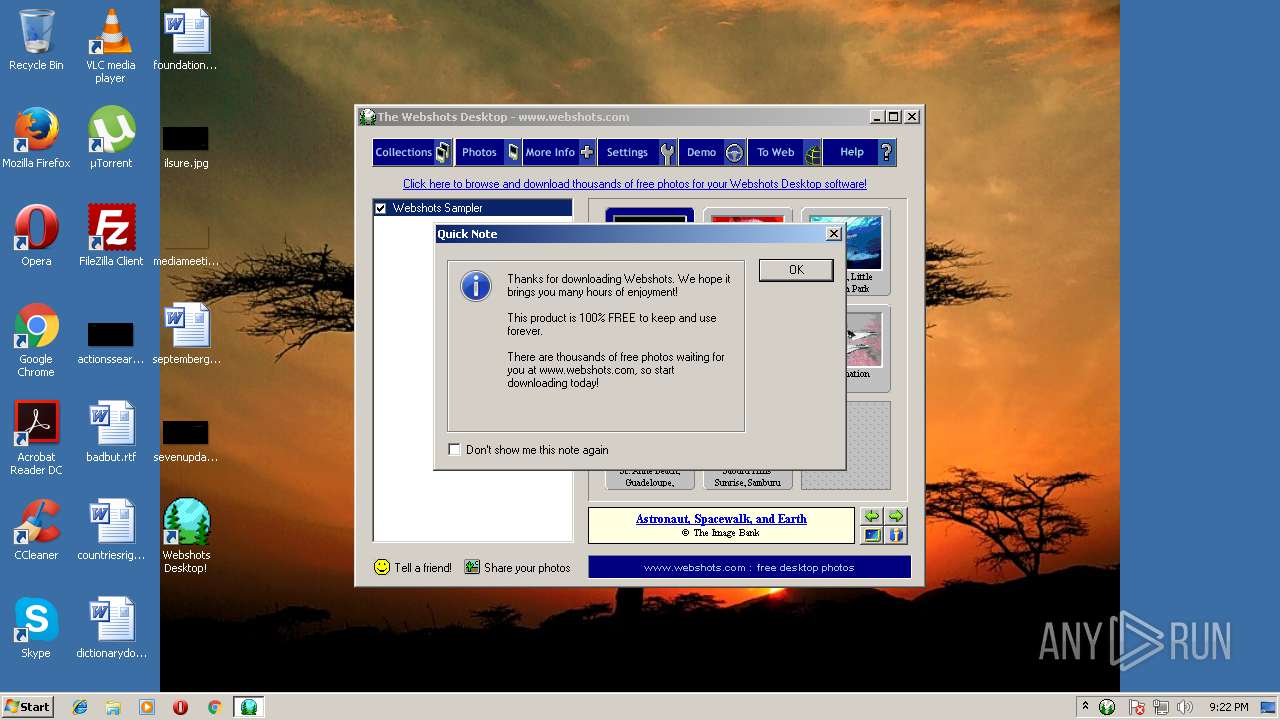This screenshot has height=720, width=1280.
Task: Open the septemberg Word document
Action: (186, 334)
